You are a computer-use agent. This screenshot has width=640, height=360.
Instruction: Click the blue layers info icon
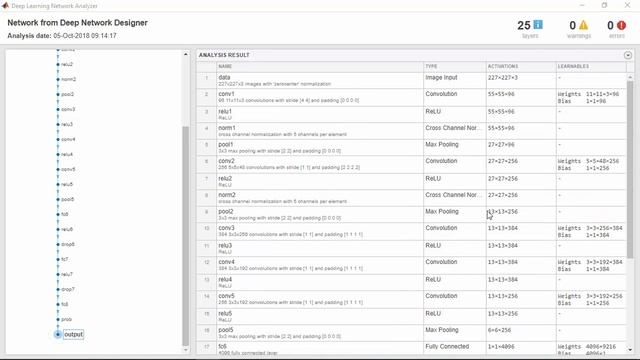(x=538, y=25)
